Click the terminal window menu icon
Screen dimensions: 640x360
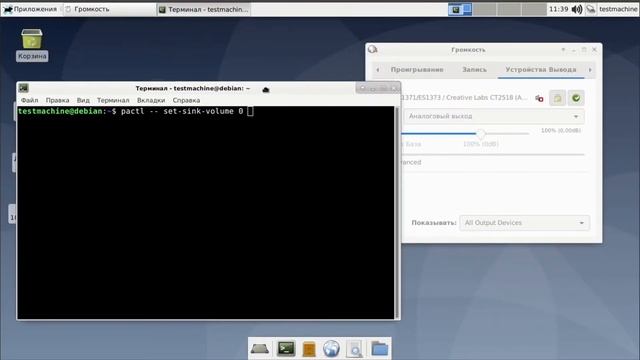[24, 88]
